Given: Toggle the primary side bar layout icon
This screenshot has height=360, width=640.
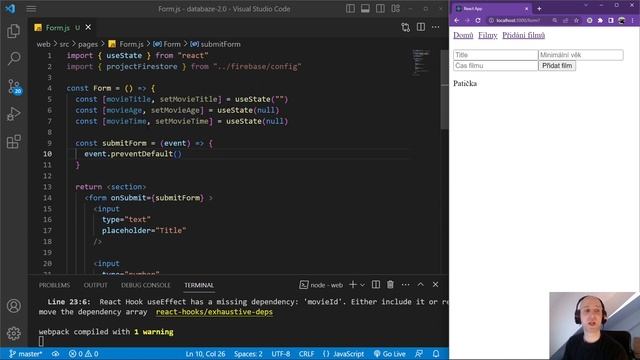Looking at the screenshot, I should (350, 9).
